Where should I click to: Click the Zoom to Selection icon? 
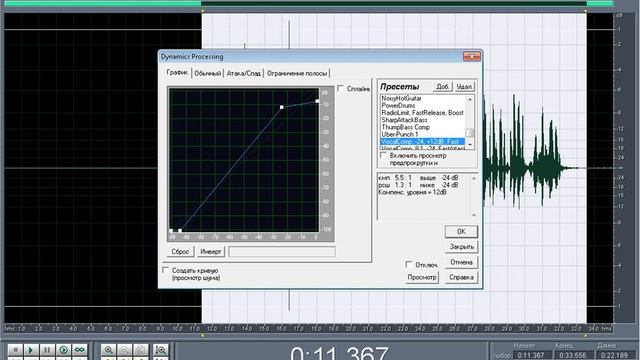tap(161, 350)
